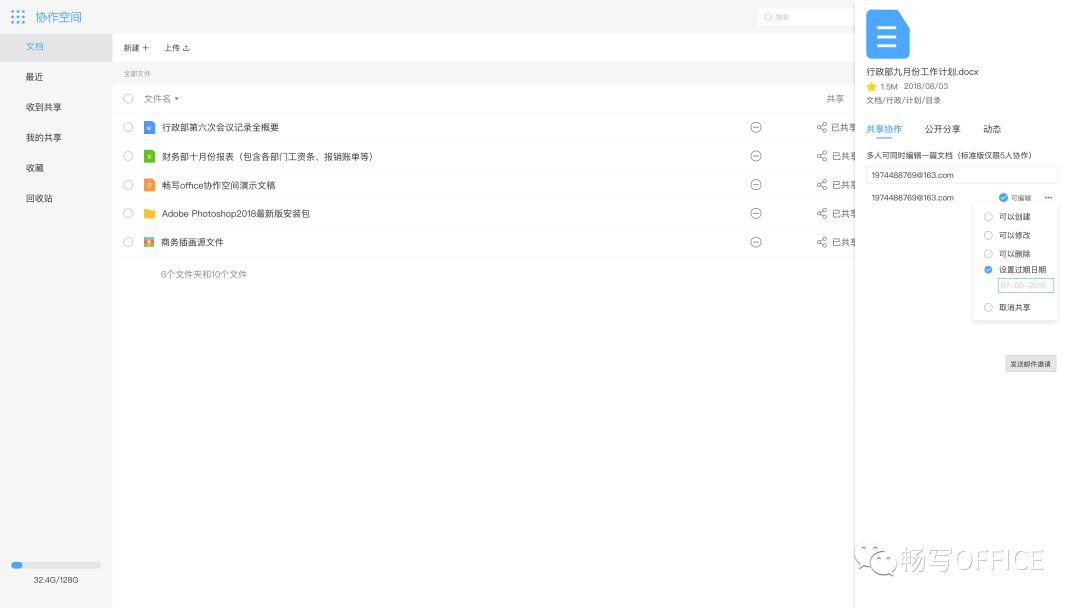Select checkbox for 行政部第六次会议记录全概要
The height and width of the screenshot is (608, 1080).
(128, 127)
